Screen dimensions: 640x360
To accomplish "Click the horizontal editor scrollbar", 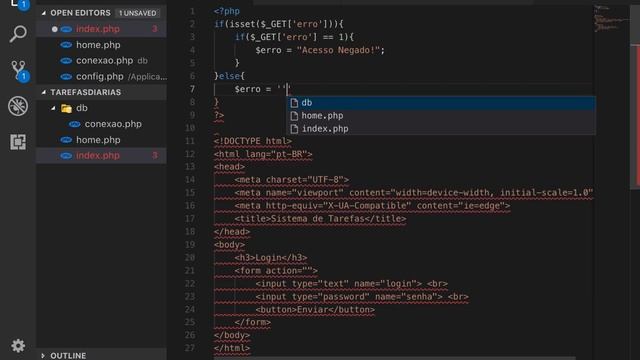I will coord(394,358).
